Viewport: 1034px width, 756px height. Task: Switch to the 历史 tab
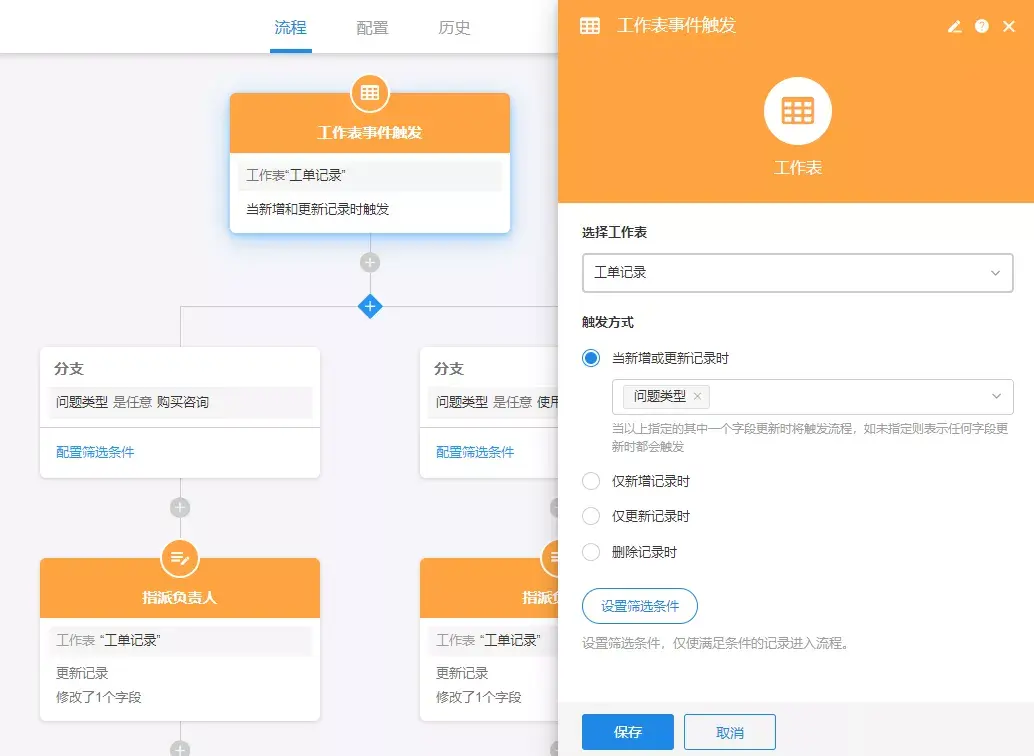pos(455,28)
